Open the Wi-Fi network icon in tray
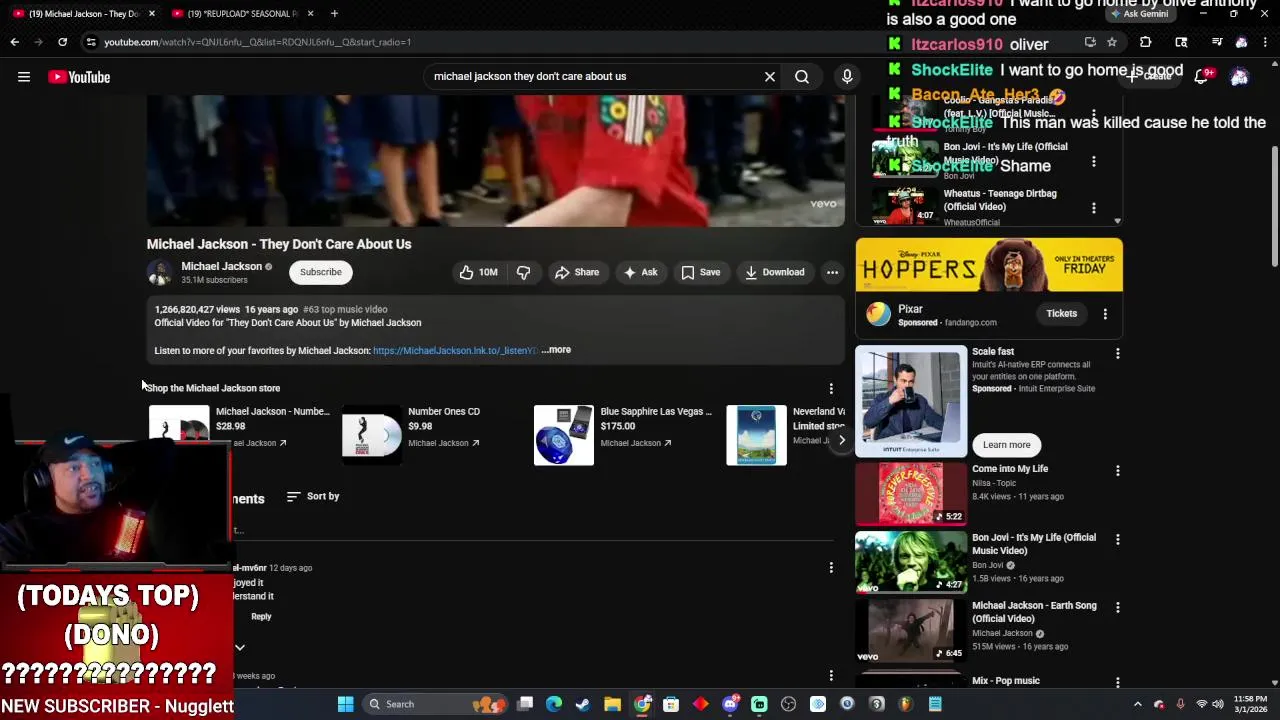 coord(1201,704)
